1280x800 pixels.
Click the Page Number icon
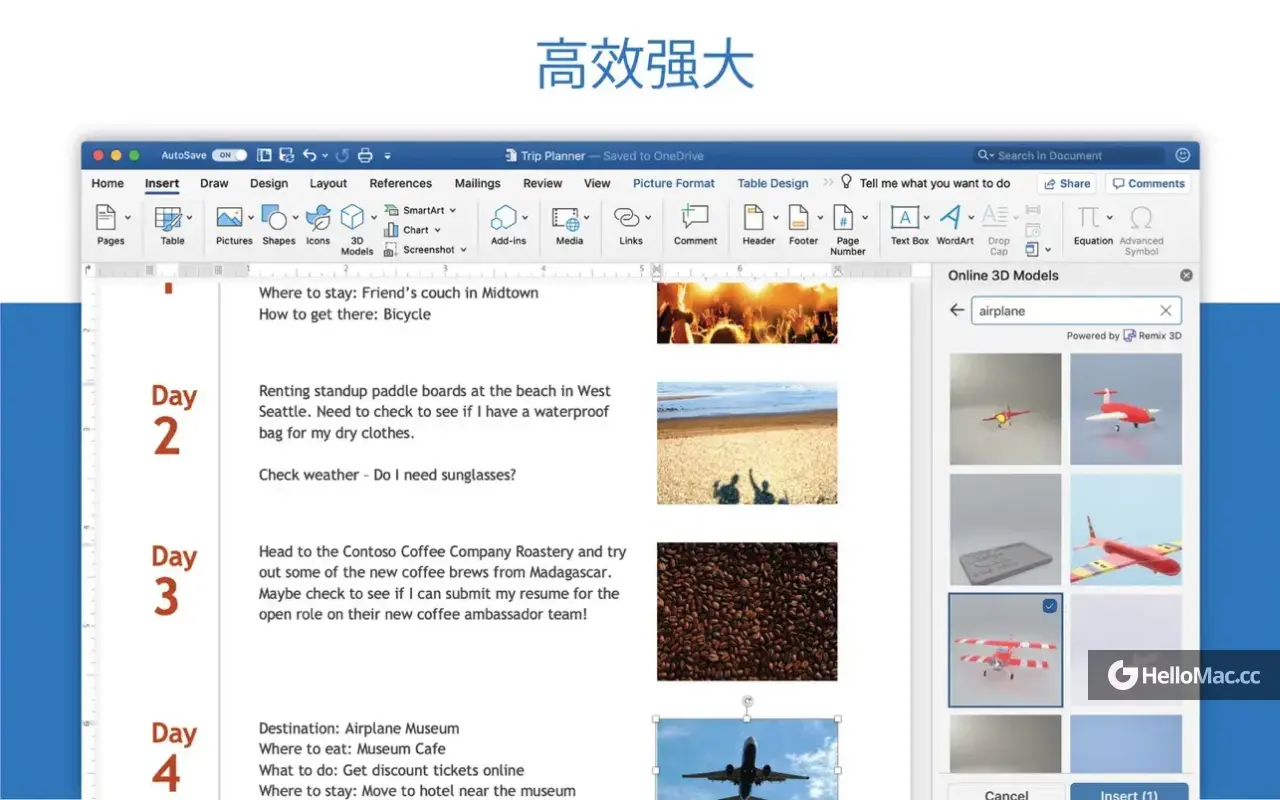tap(843, 217)
